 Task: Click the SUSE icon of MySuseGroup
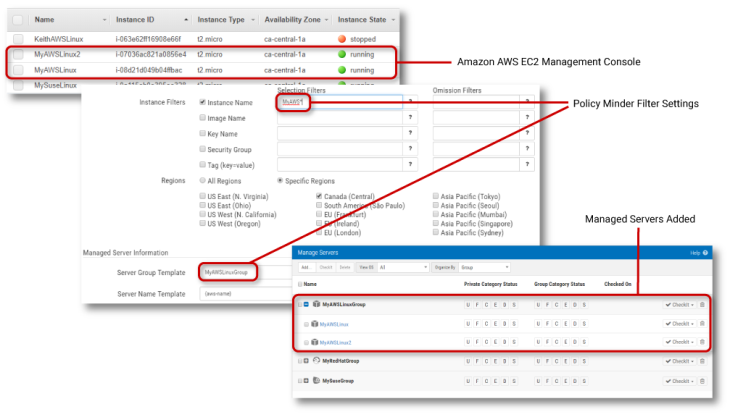pyautogui.click(x=316, y=380)
